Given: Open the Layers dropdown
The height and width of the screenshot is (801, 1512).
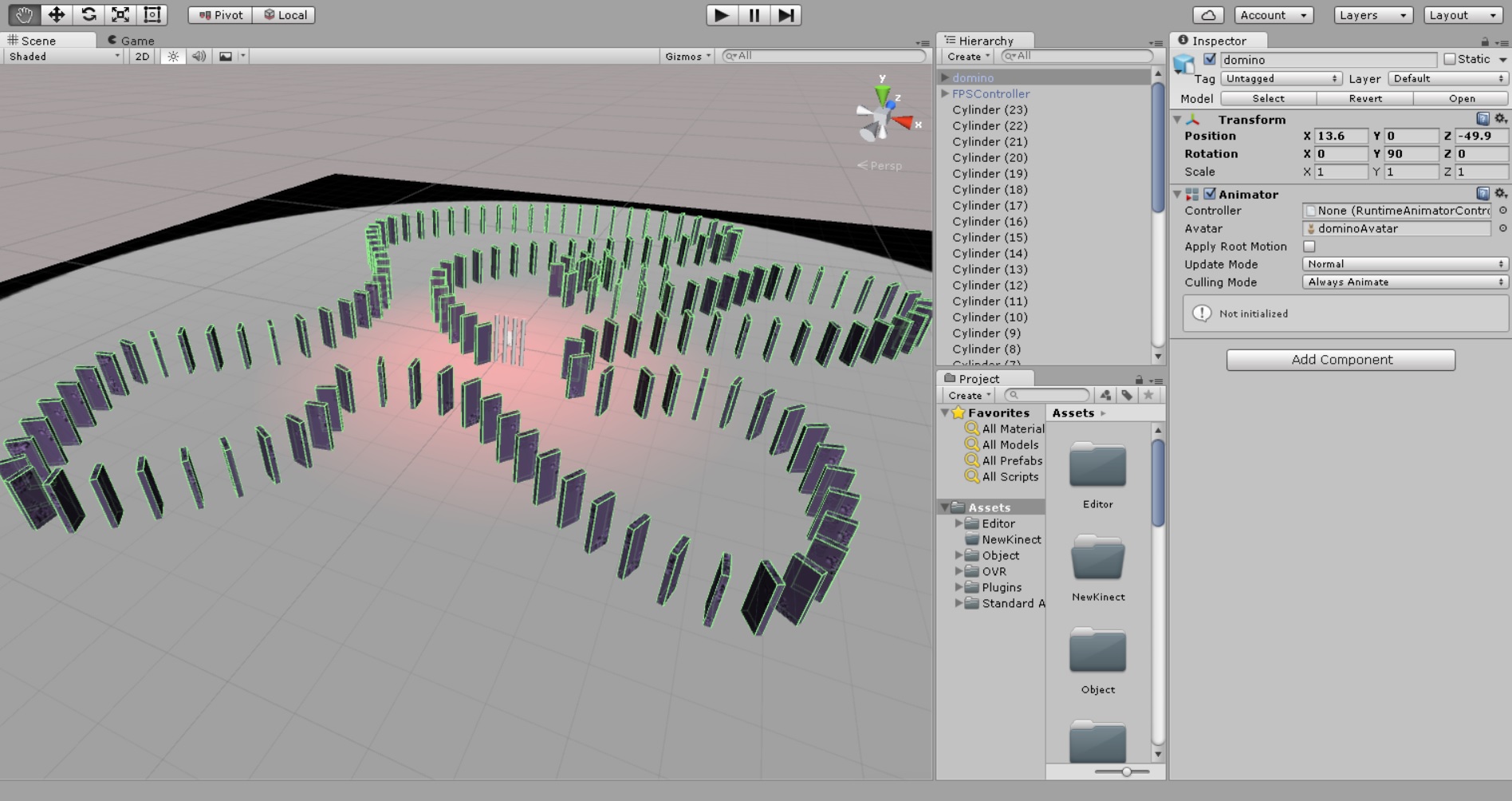Looking at the screenshot, I should 1372,15.
